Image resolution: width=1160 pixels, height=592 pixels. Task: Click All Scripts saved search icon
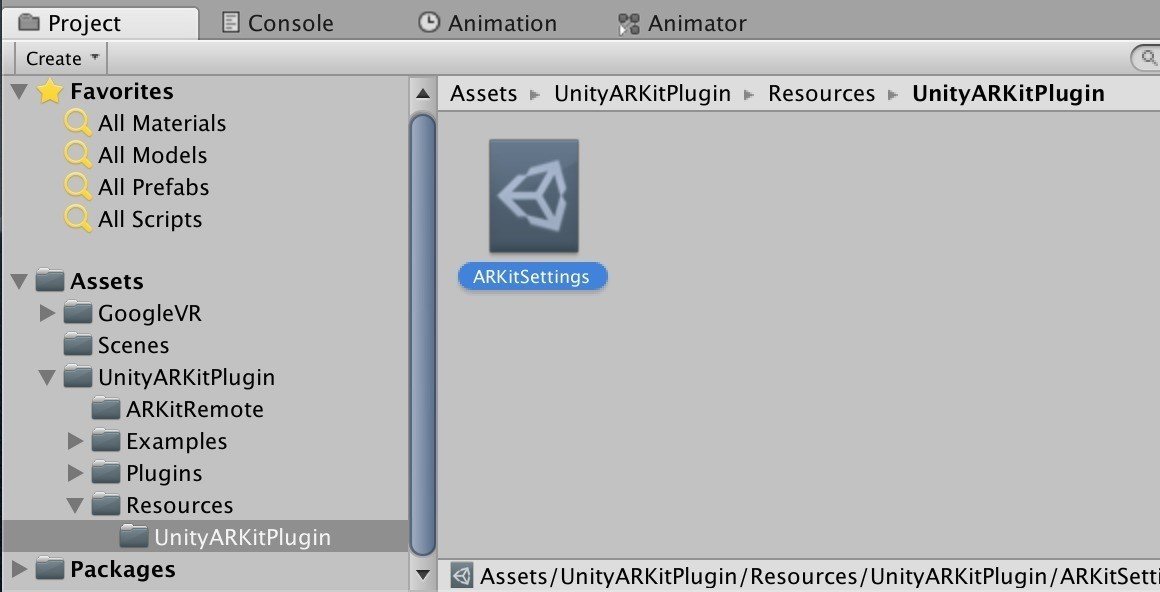[x=78, y=219]
